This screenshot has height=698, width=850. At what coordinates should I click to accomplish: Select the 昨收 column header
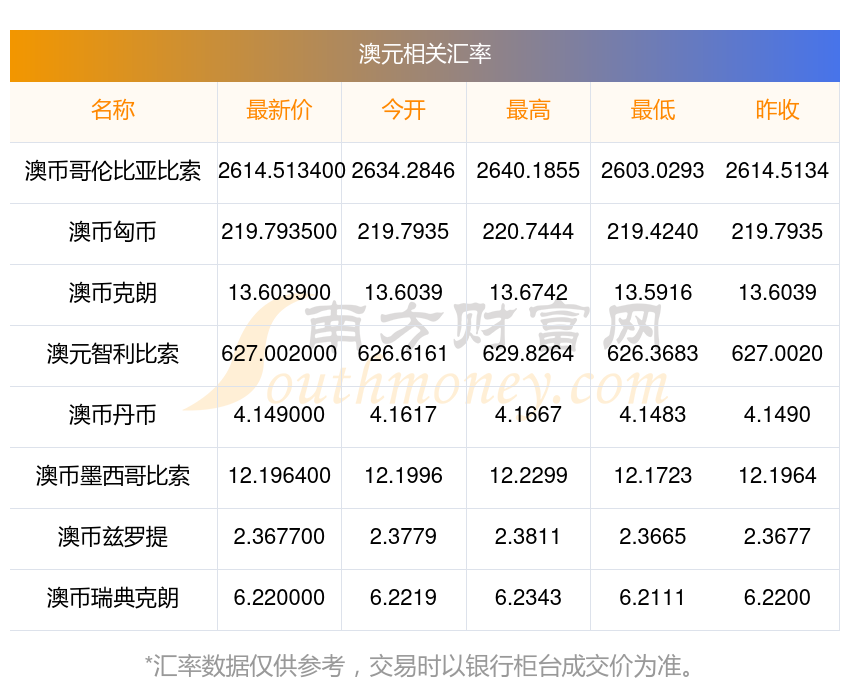coord(777,110)
